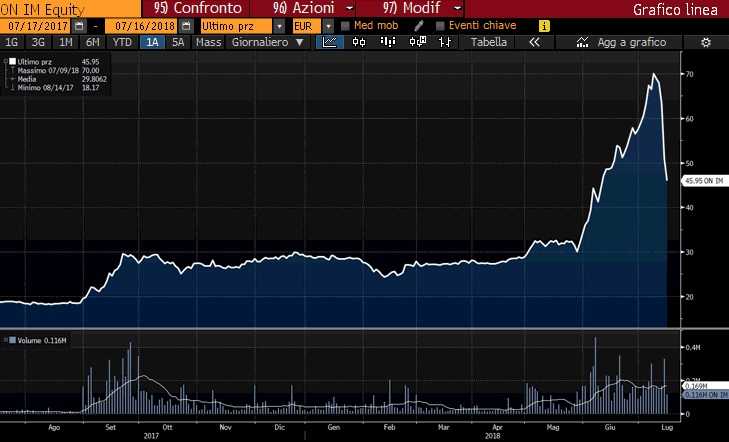Open 96) Azioni menu
The image size is (729, 442).
coord(303,8)
